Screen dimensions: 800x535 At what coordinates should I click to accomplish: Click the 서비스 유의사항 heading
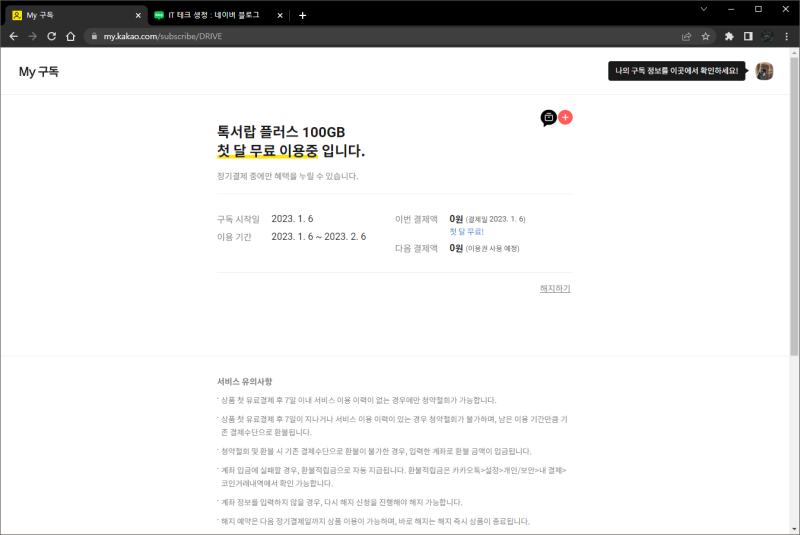pyautogui.click(x=244, y=381)
